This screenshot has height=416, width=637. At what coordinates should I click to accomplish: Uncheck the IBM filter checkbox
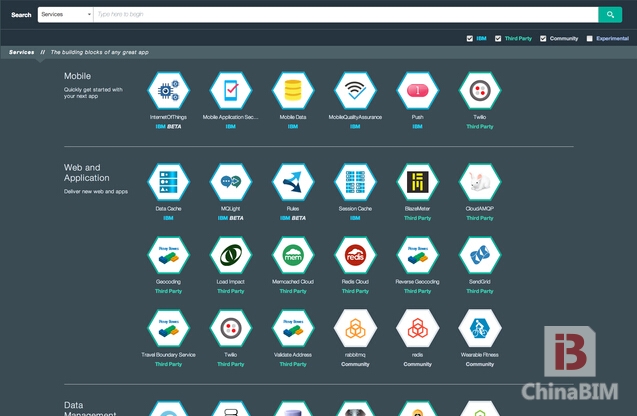(x=470, y=39)
